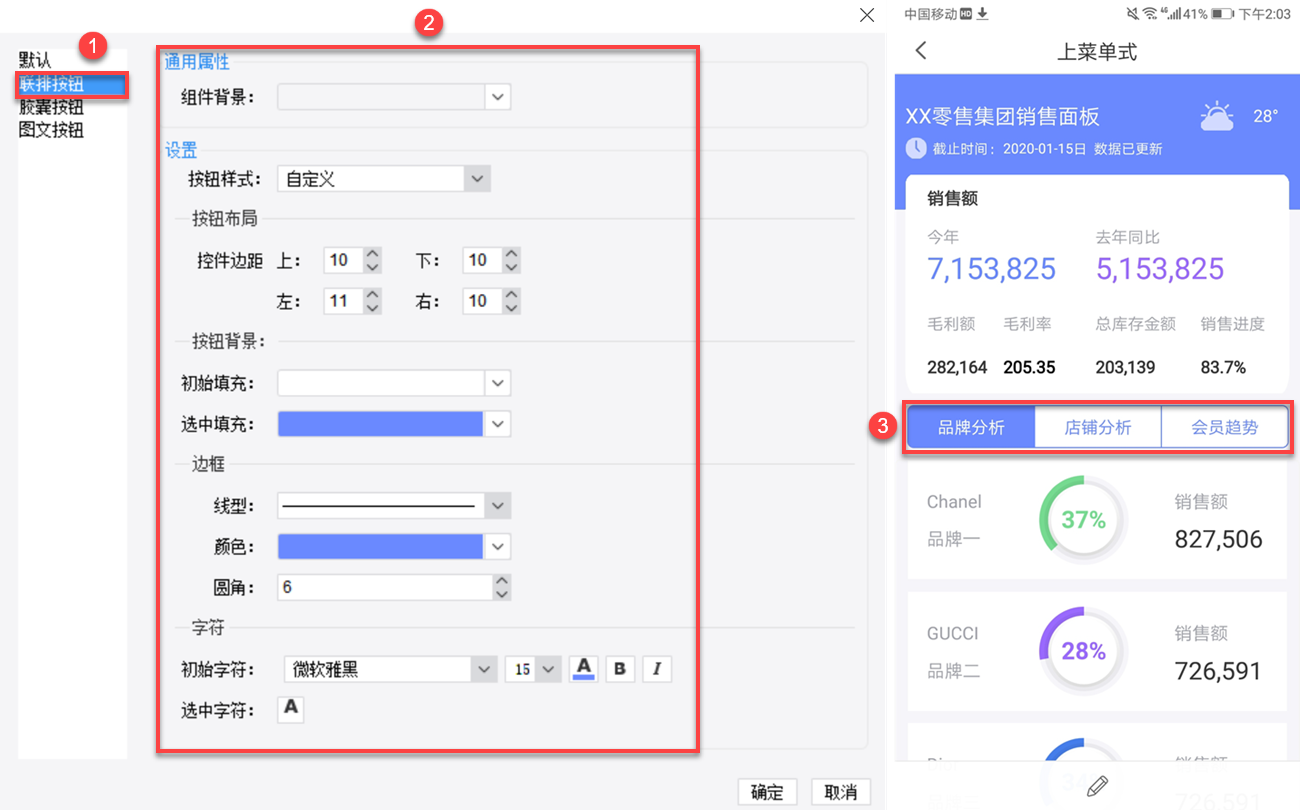Toggle bold for initial character font
The width and height of the screenshot is (1300, 810).
tap(620, 669)
